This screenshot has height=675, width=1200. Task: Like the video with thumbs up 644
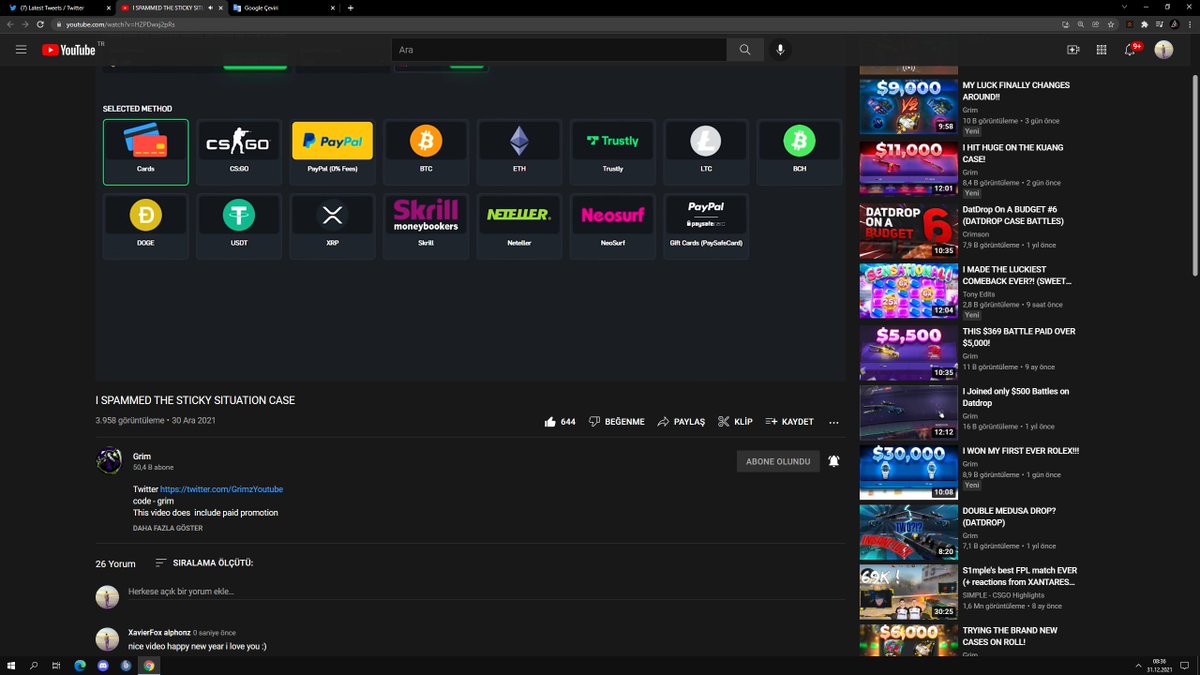coord(560,422)
